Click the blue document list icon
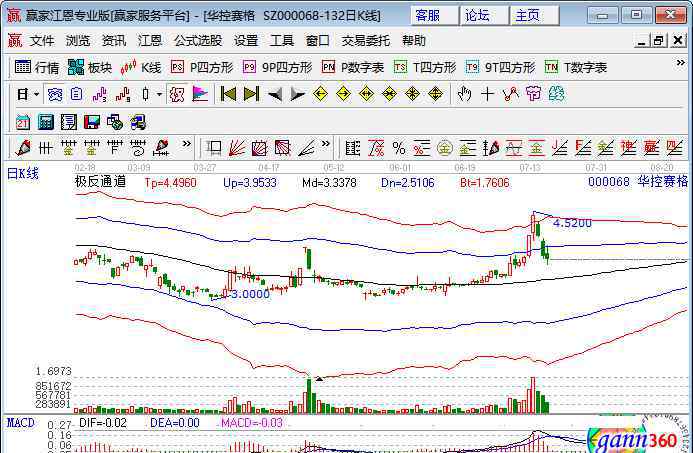 tap(76, 94)
